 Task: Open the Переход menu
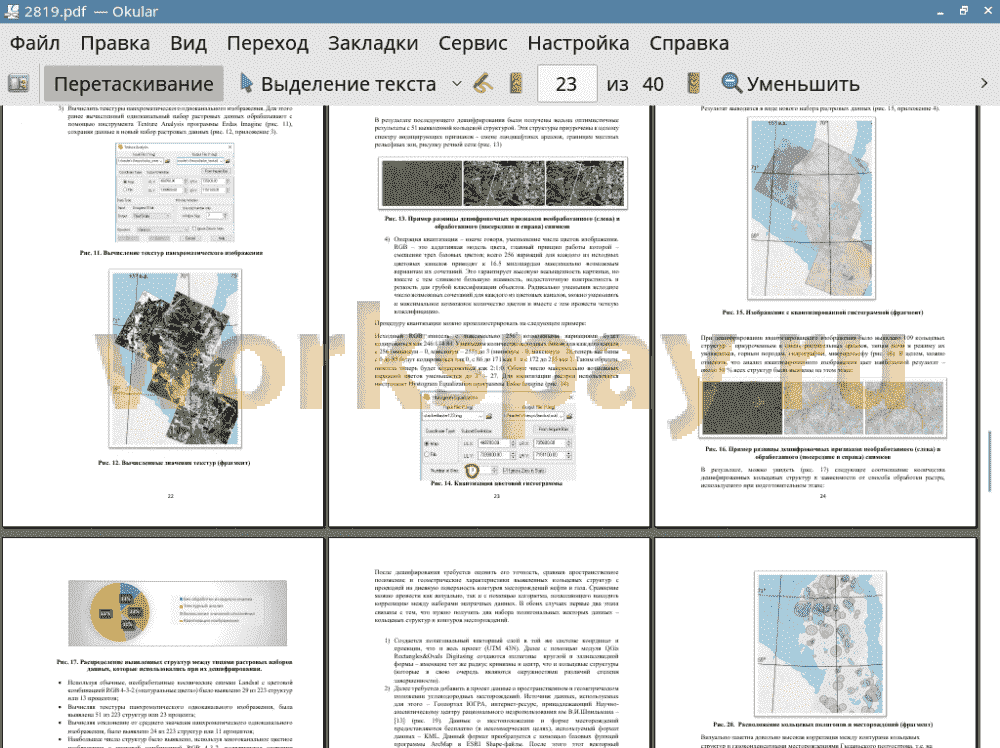pyautogui.click(x=268, y=43)
